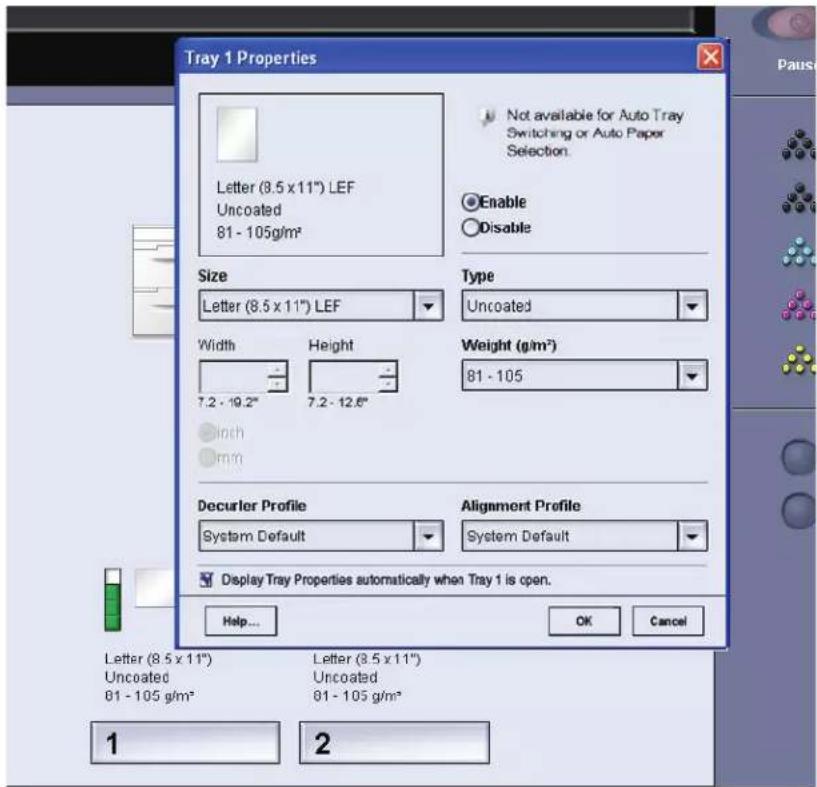Click the cyan toner icon
The image size is (817, 787).
(799, 252)
